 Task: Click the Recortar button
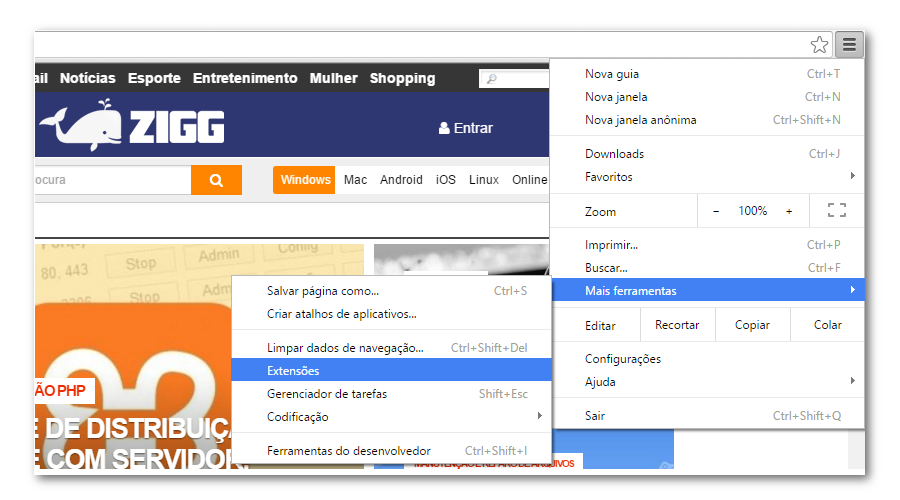(x=677, y=325)
